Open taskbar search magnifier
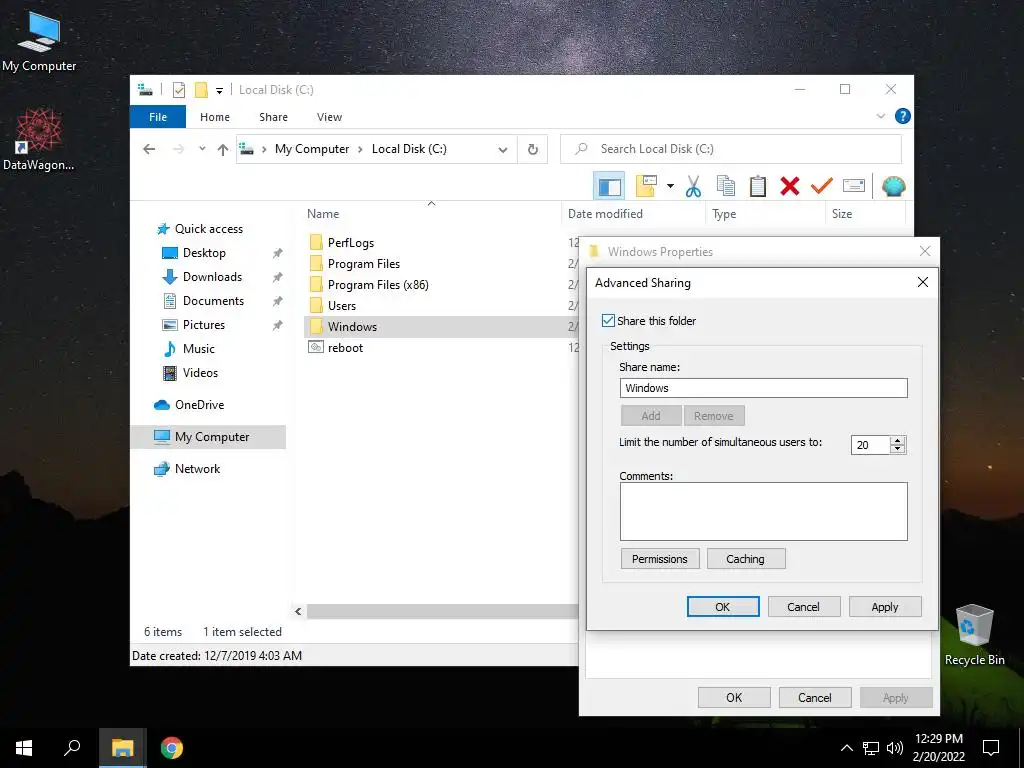1024x768 pixels. [x=72, y=748]
